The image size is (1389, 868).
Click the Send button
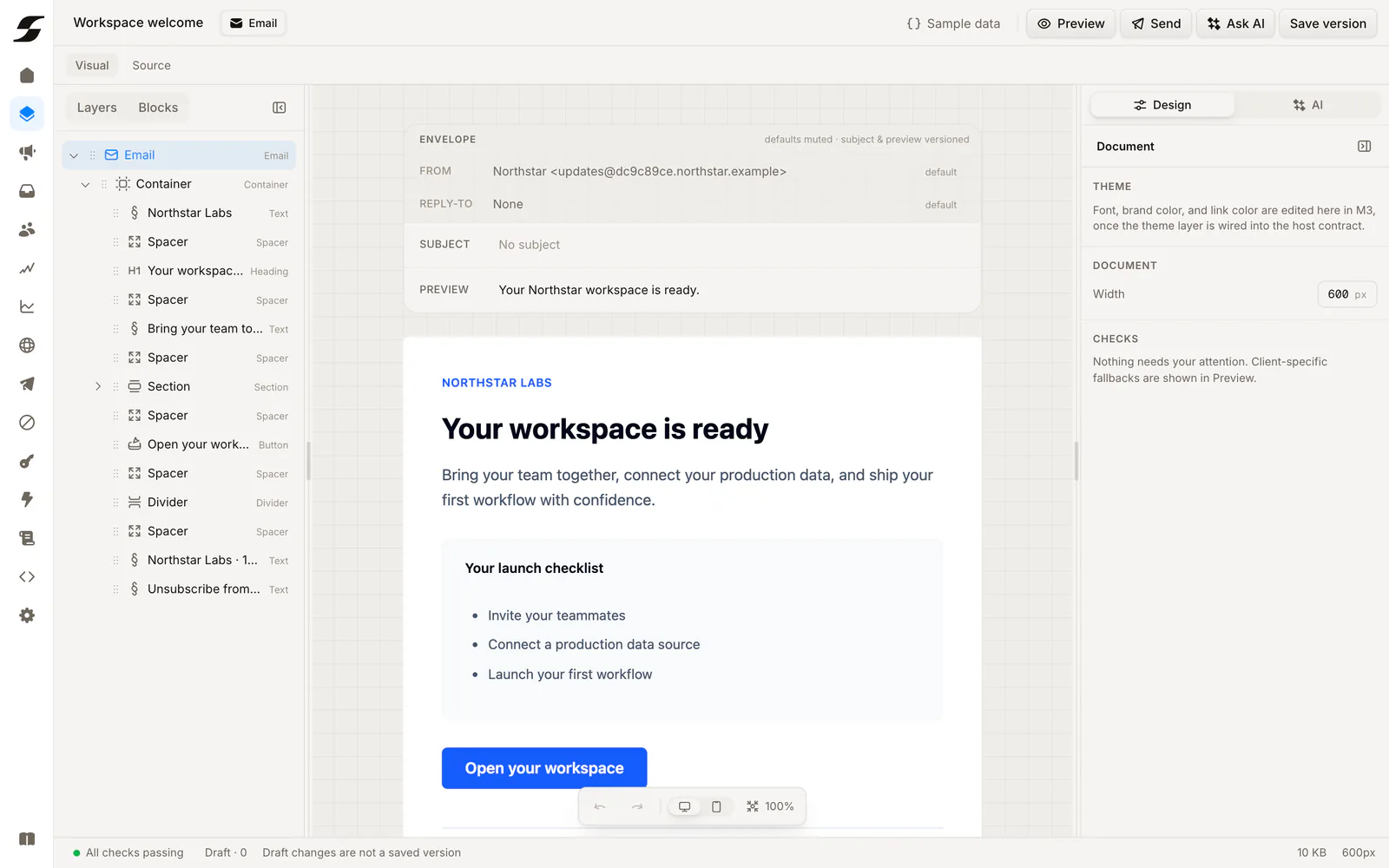1156,23
